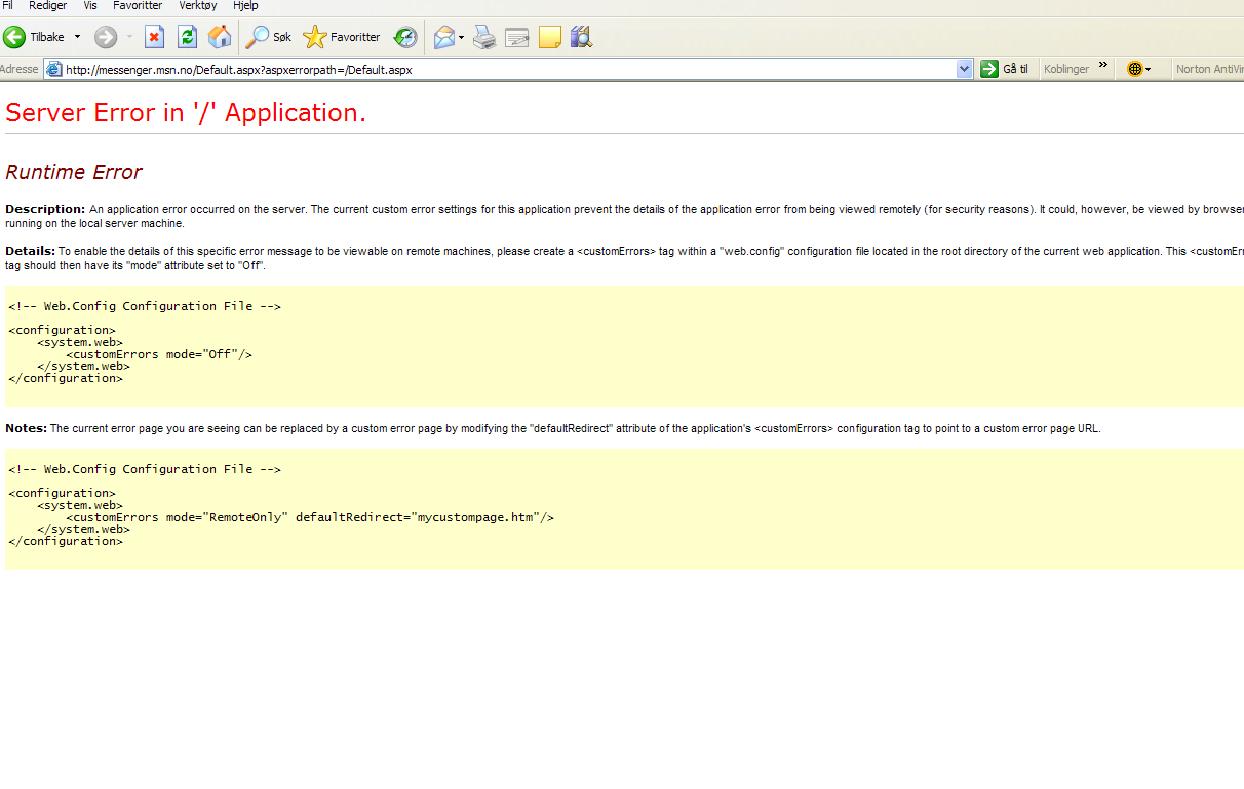Print the page with printer icon

(x=484, y=38)
